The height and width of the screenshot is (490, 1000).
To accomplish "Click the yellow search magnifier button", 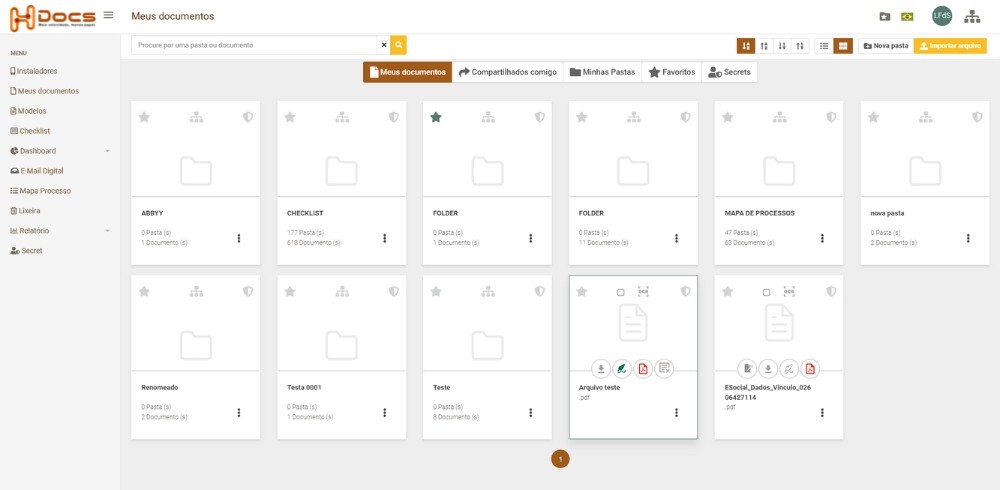I will click(x=398, y=45).
